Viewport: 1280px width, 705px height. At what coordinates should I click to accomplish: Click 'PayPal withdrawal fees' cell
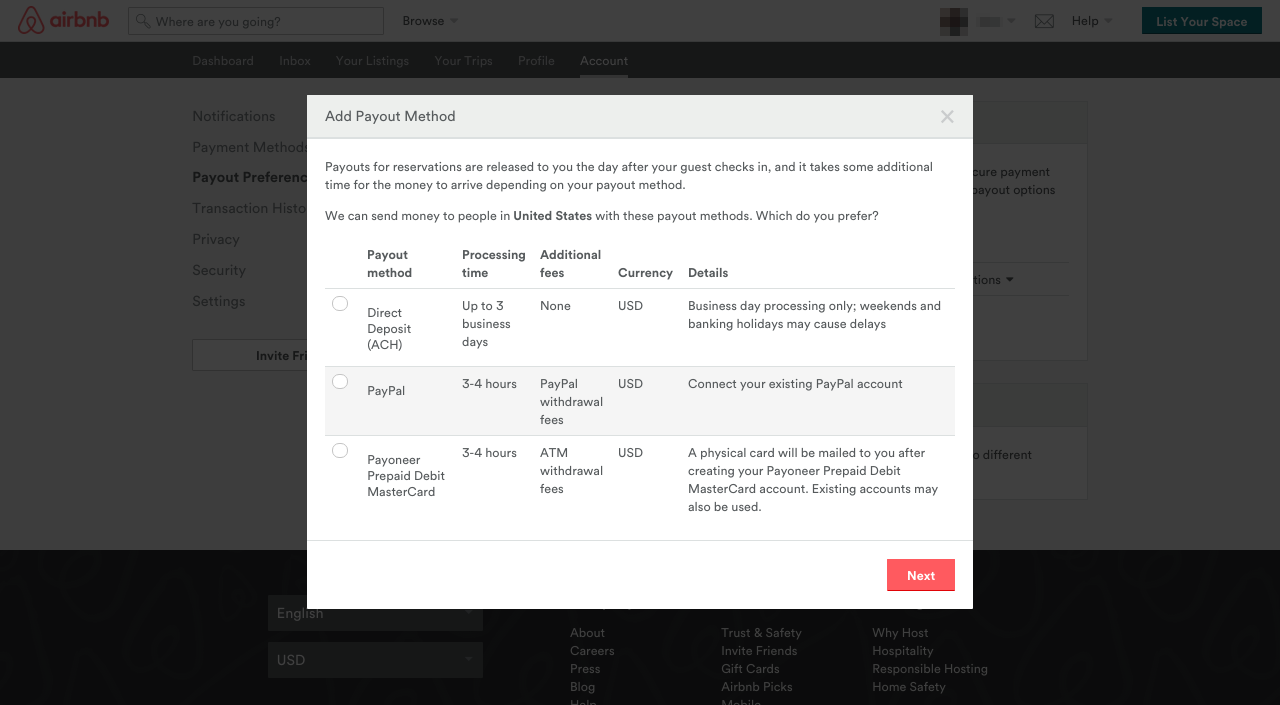click(x=571, y=402)
